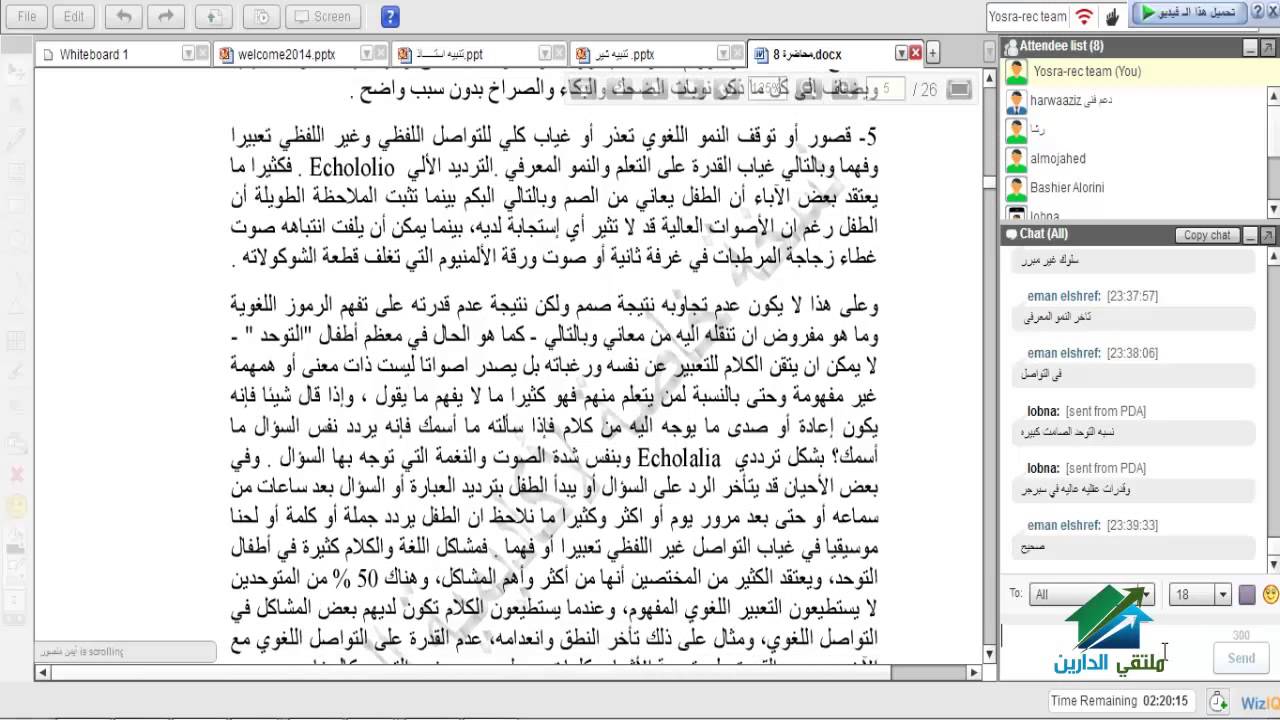Minimize the Chat panel

(1250, 235)
